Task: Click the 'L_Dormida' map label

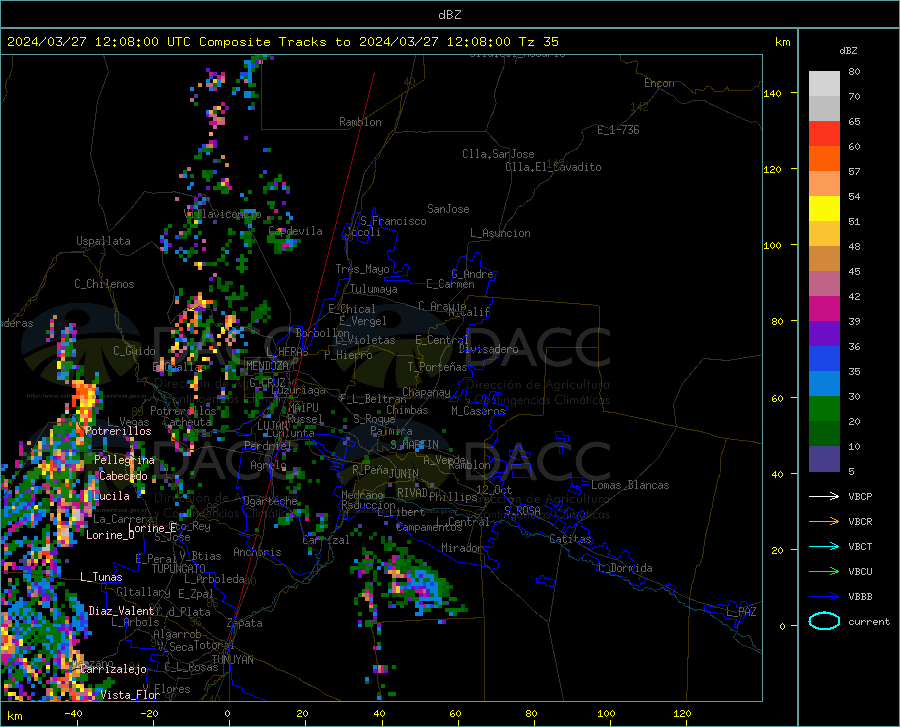Action: click(624, 568)
